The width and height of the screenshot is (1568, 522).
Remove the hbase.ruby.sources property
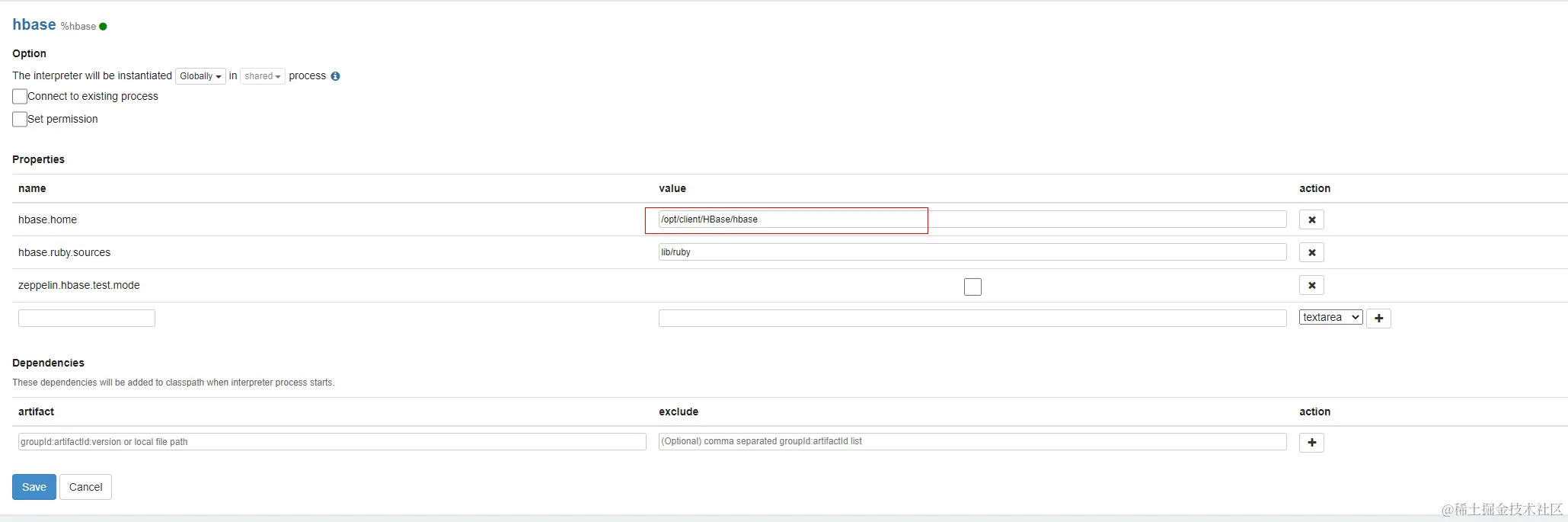[x=1311, y=252]
